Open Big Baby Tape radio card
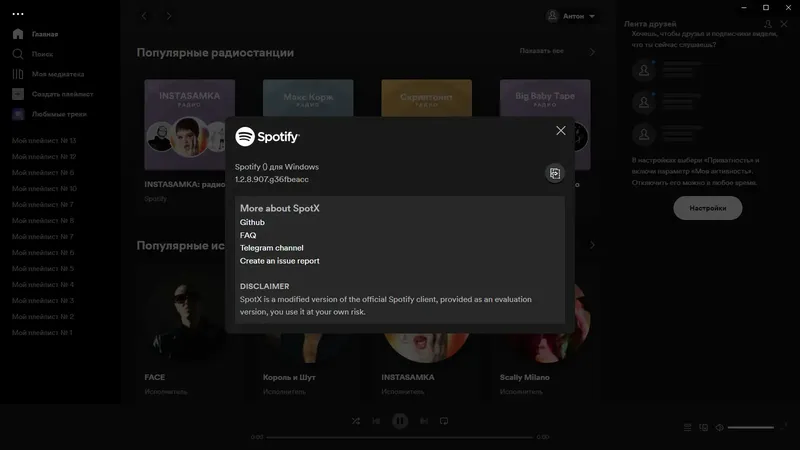 pyautogui.click(x=545, y=97)
